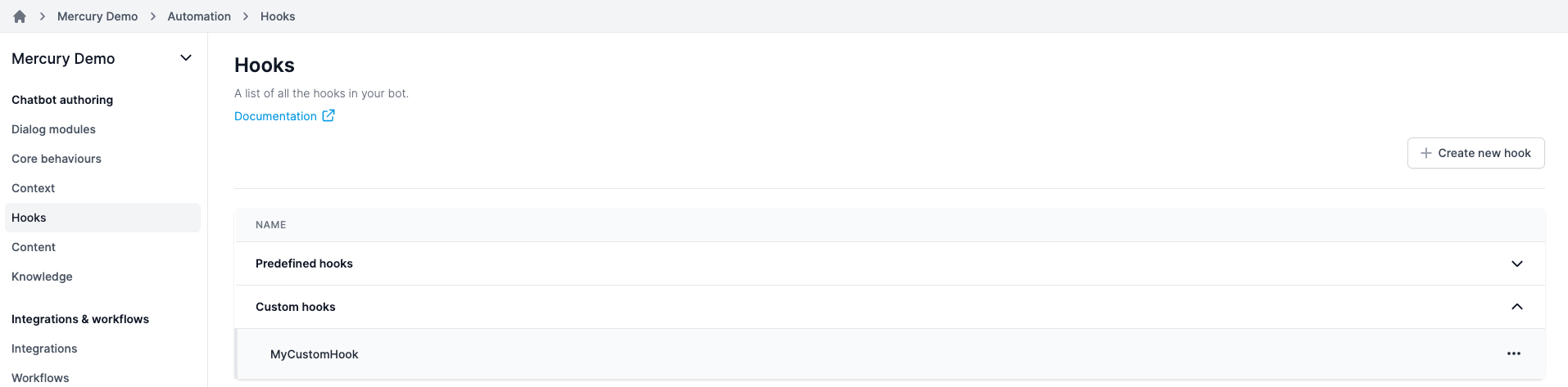Click Automation in the breadcrumb trail
The image size is (1568, 387).
(x=199, y=16)
